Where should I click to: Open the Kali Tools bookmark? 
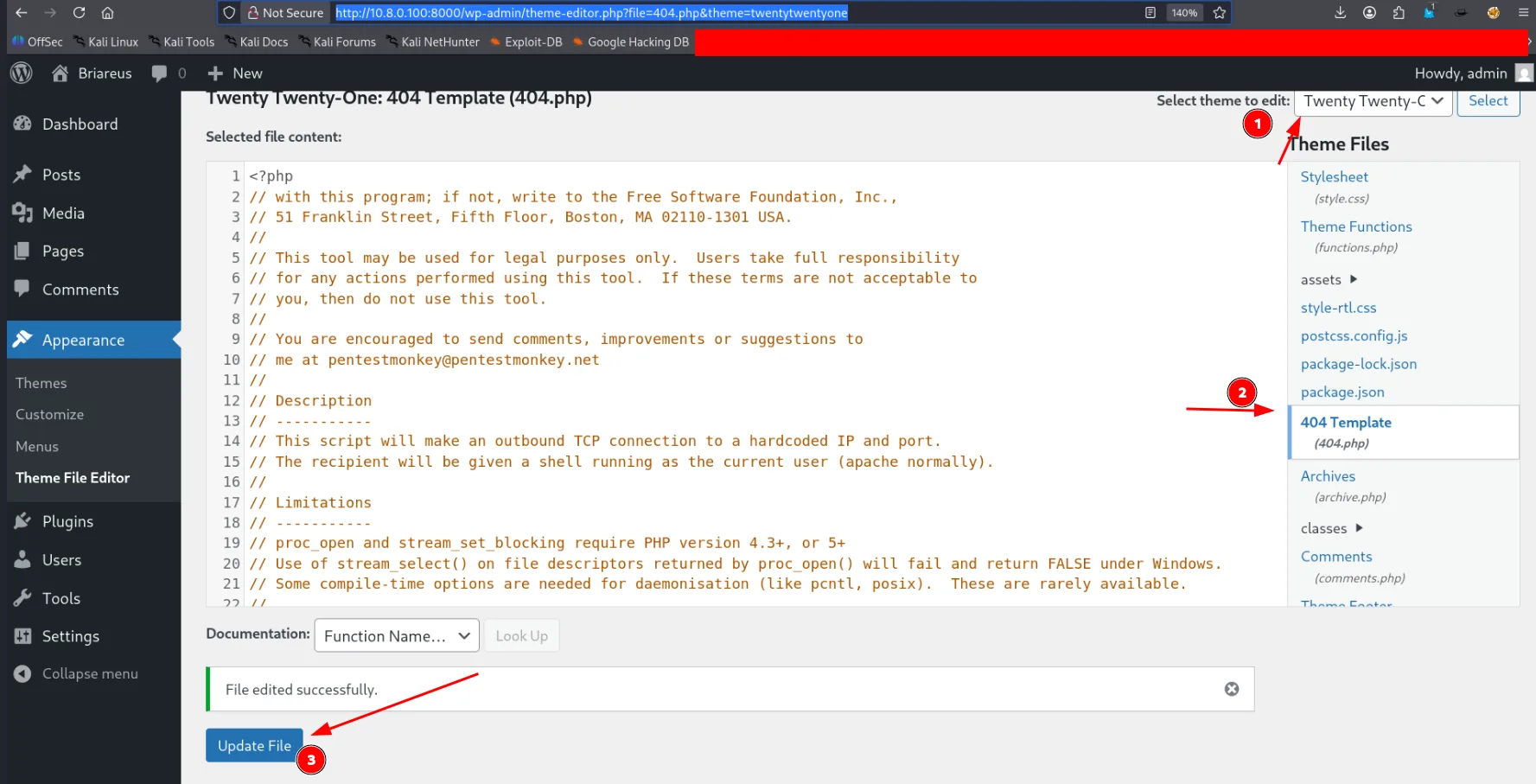pyautogui.click(x=182, y=41)
